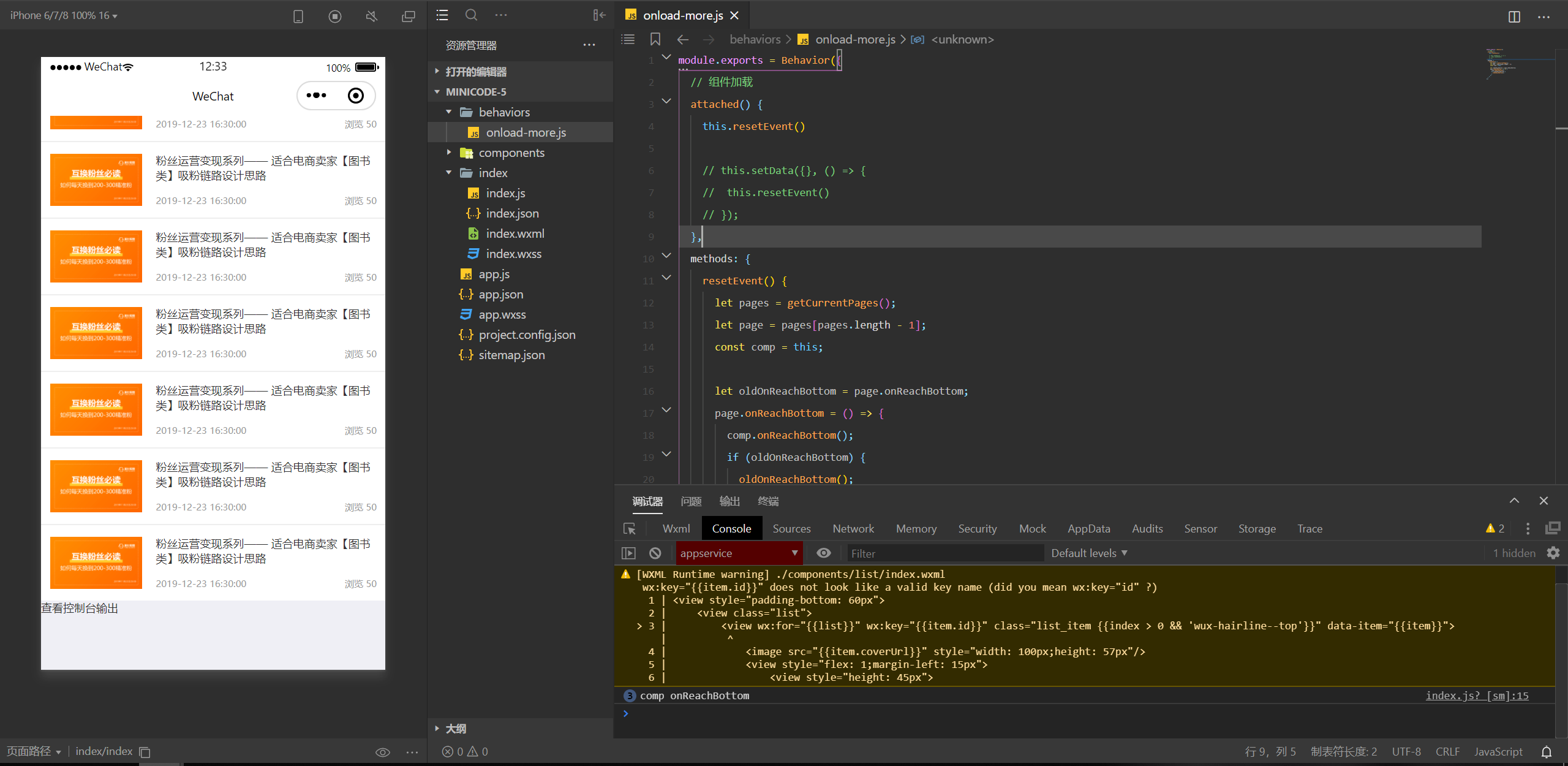Click the split editor layout icon
Image resolution: width=1568 pixels, height=766 pixels.
(x=1514, y=17)
